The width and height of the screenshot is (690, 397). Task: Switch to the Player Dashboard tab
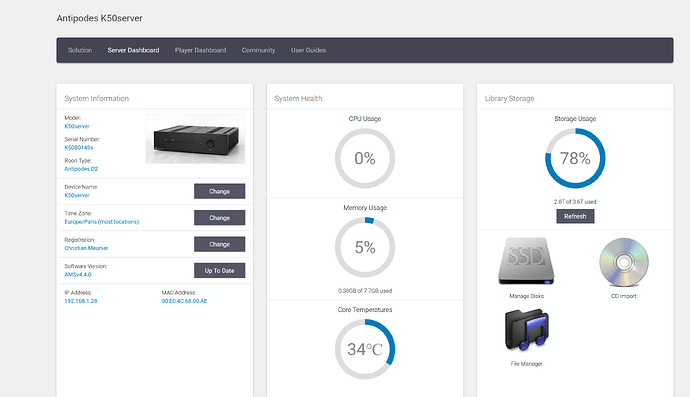pyautogui.click(x=200, y=50)
